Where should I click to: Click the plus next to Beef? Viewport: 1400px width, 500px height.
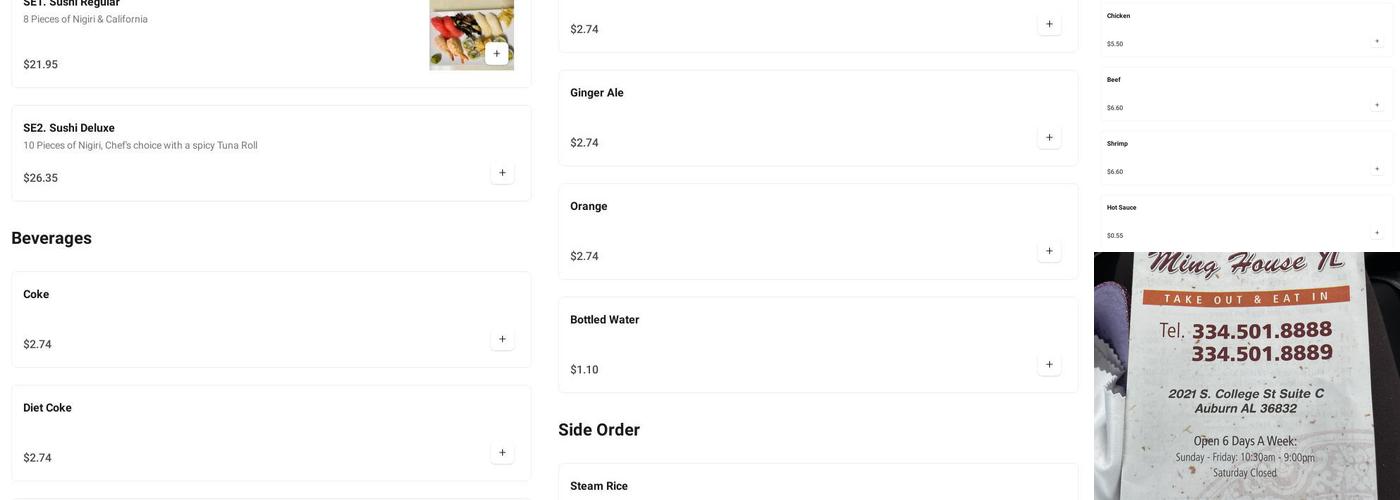(x=1377, y=105)
